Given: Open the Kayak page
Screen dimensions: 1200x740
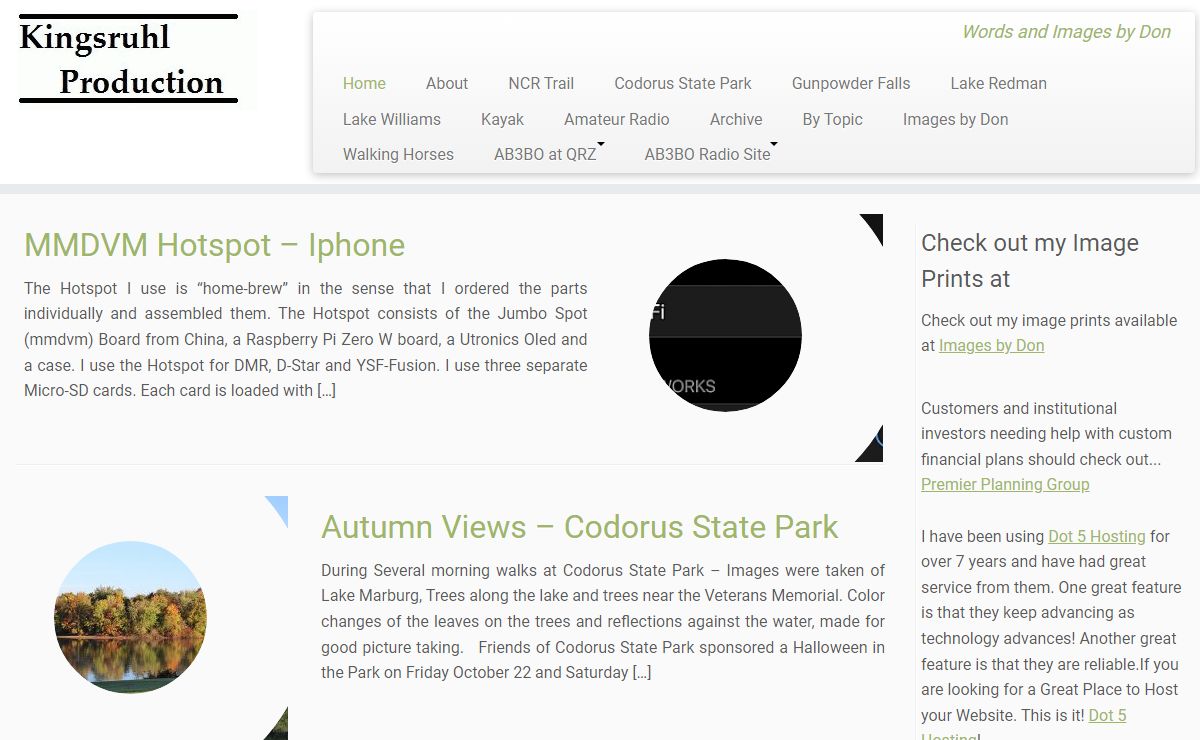Looking at the screenshot, I should (x=502, y=119).
